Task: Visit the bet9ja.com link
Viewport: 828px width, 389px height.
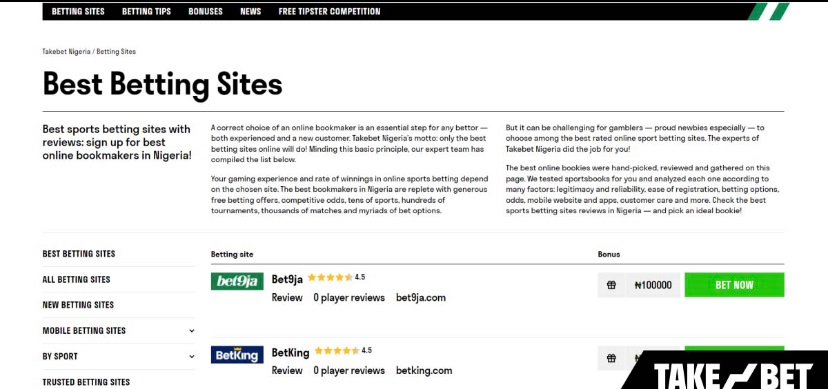Action: coord(421,298)
